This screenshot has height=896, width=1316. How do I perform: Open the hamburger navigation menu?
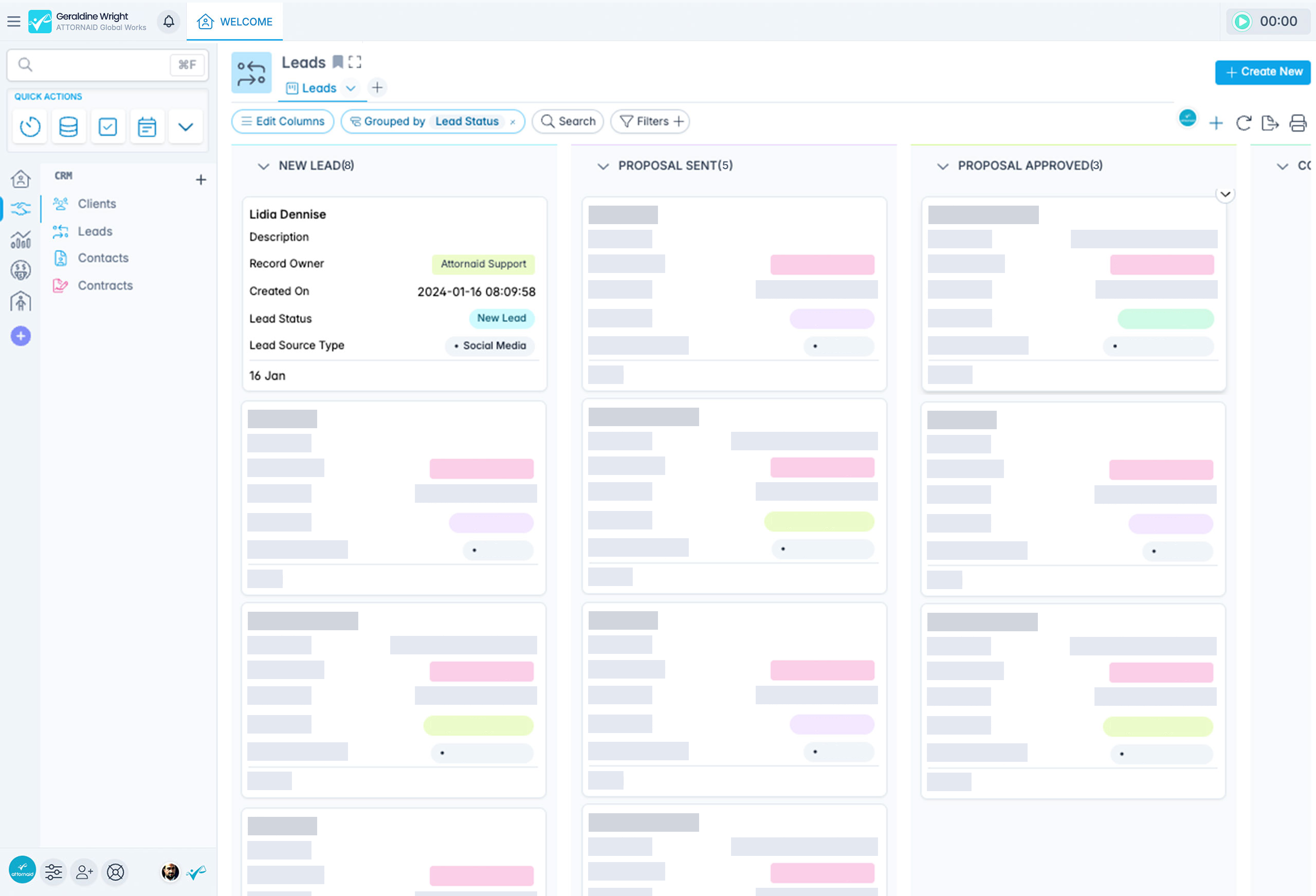pyautogui.click(x=13, y=21)
